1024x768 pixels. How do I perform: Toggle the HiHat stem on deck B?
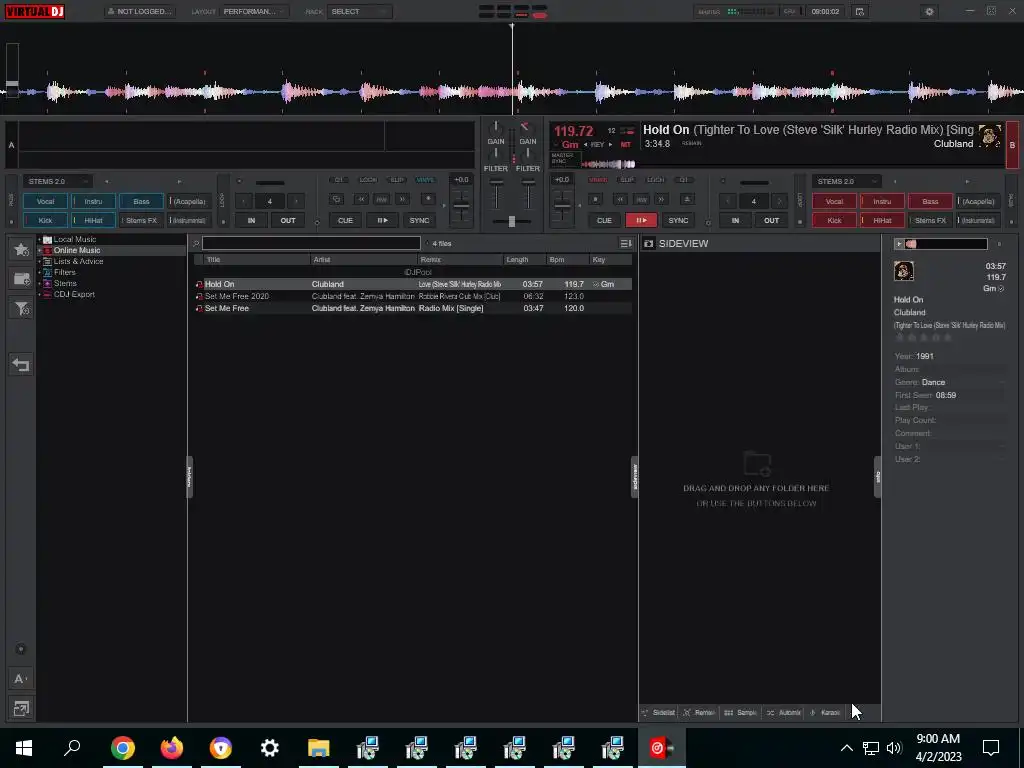(x=882, y=220)
